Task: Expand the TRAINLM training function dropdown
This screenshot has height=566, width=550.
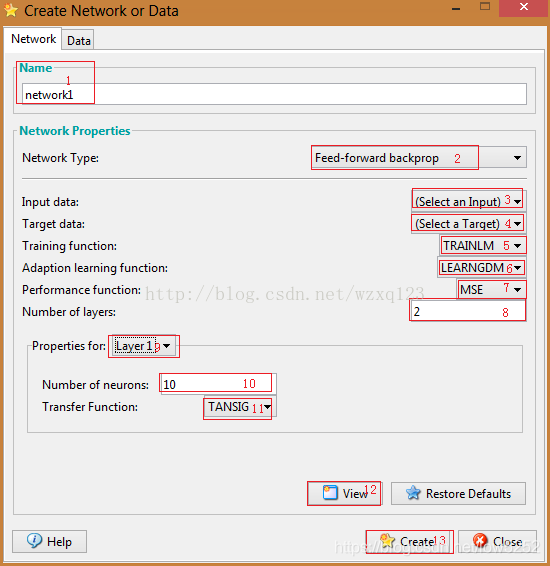Action: tap(483, 246)
